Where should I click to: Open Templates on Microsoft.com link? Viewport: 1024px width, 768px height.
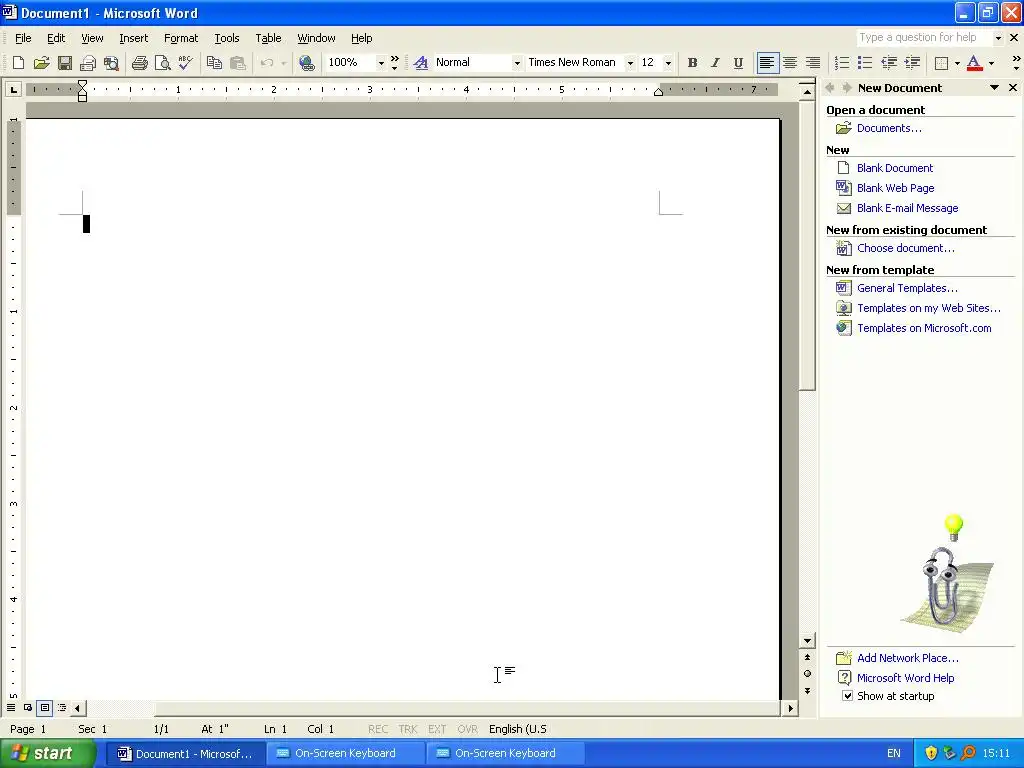click(924, 328)
